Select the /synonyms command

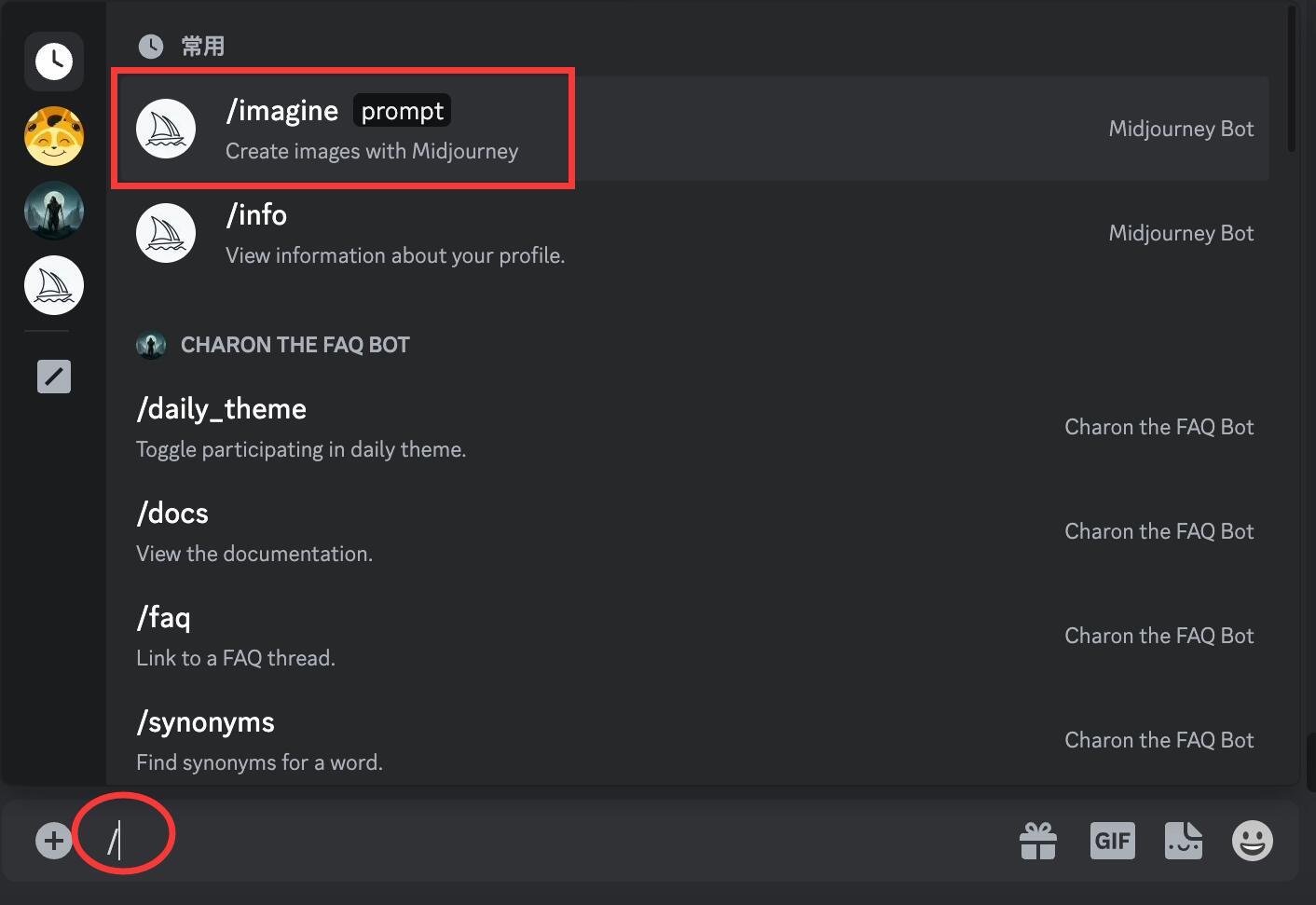(691, 740)
